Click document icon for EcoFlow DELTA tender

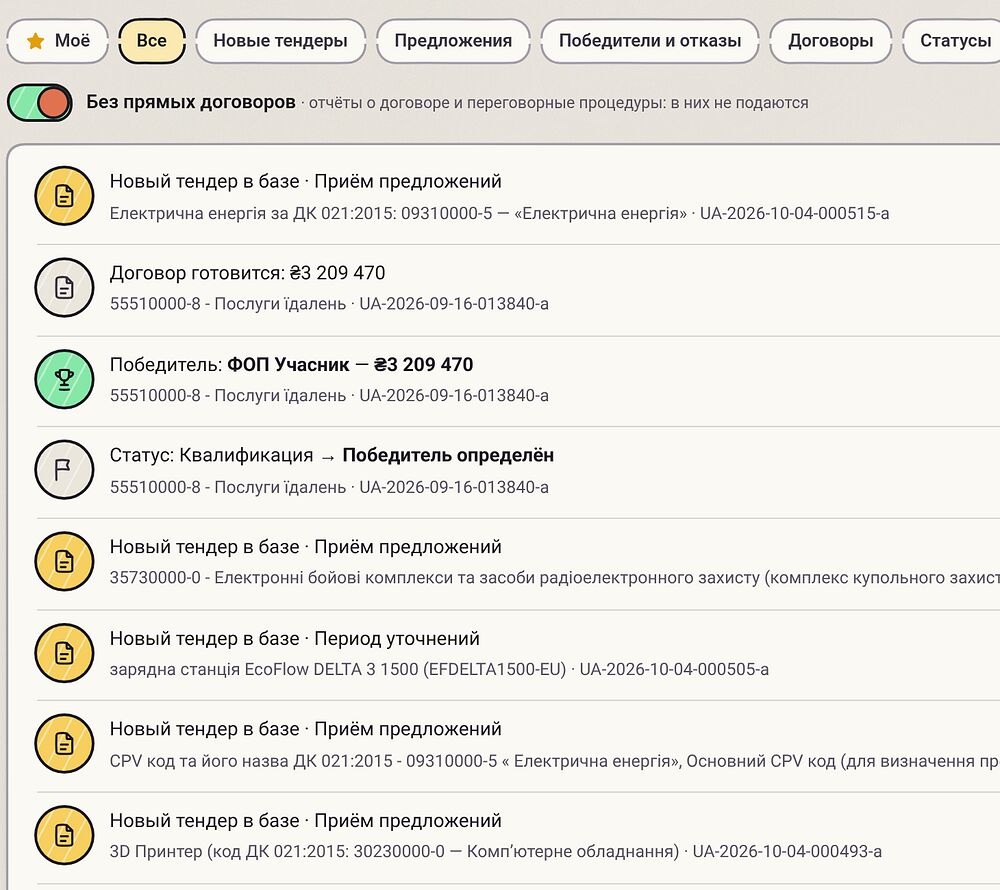coord(64,653)
